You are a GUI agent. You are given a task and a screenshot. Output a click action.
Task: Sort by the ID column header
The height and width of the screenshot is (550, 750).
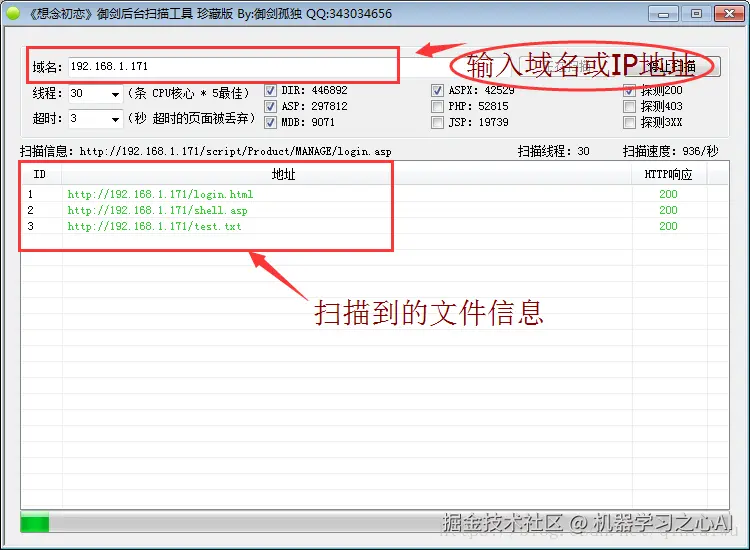tap(41, 175)
